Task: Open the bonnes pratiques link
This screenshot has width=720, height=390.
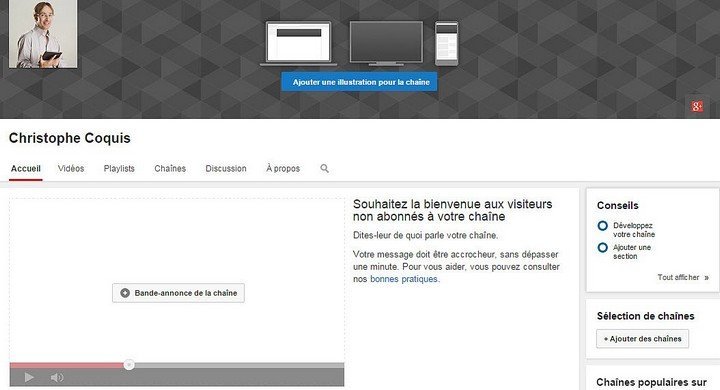Action: pyautogui.click(x=404, y=279)
